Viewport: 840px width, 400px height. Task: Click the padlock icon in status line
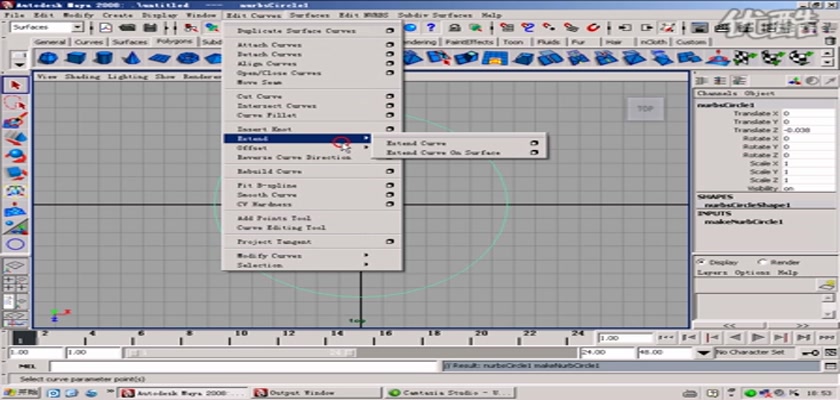pos(455,27)
